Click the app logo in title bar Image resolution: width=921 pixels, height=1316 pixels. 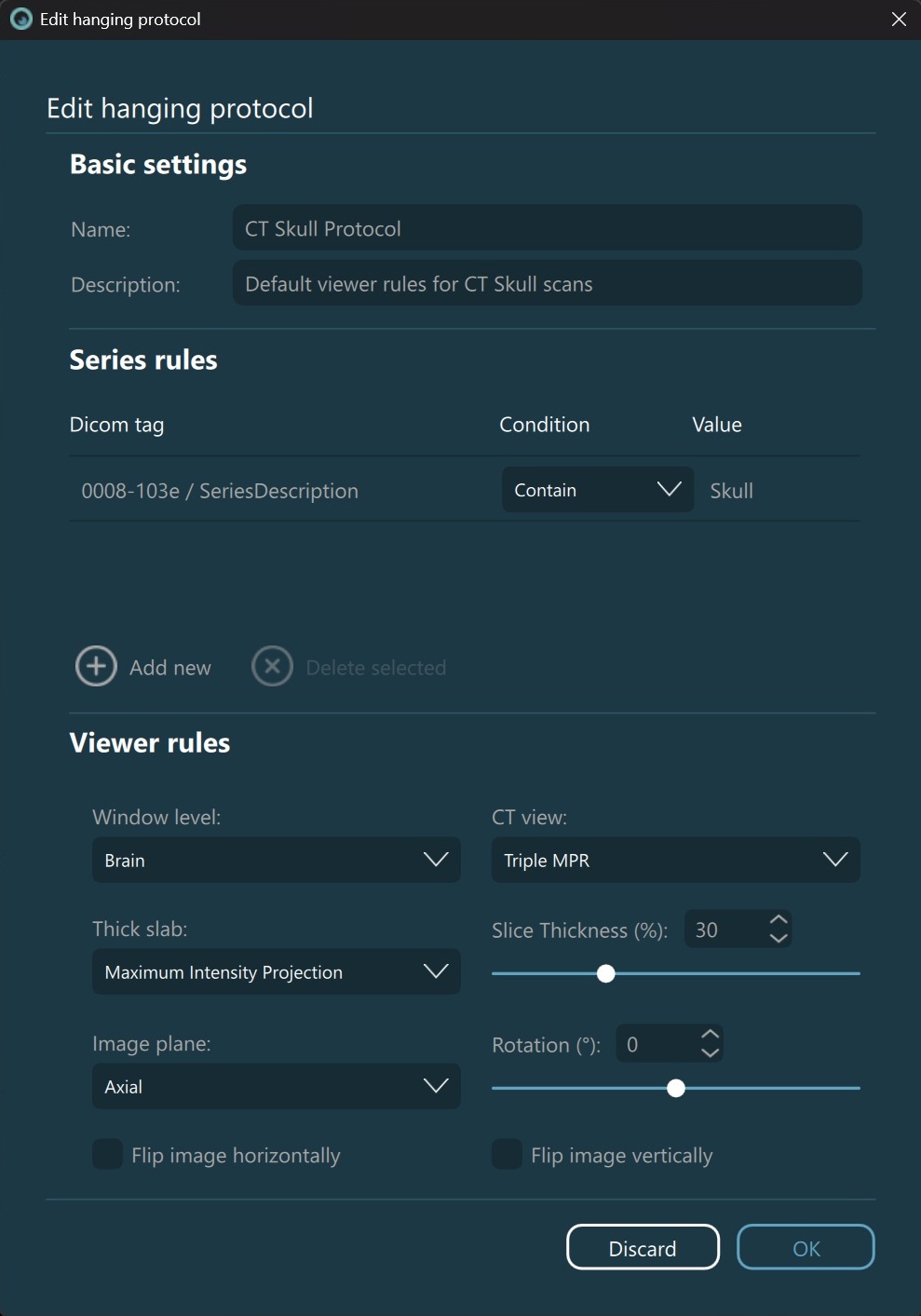pyautogui.click(x=20, y=20)
